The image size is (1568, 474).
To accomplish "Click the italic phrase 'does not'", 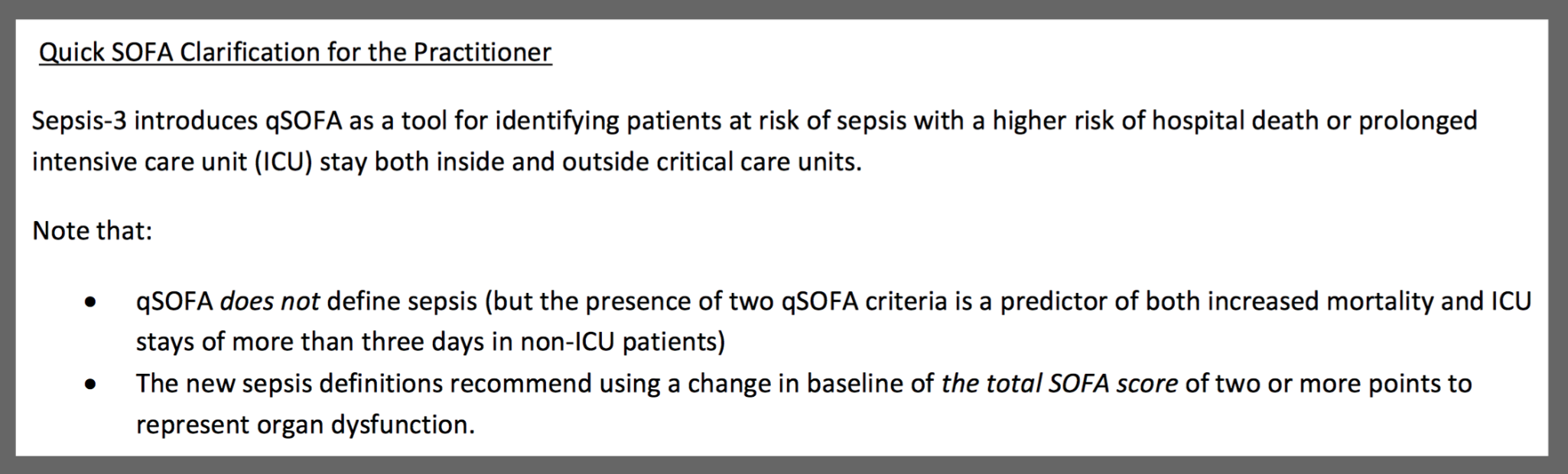I will click(269, 301).
